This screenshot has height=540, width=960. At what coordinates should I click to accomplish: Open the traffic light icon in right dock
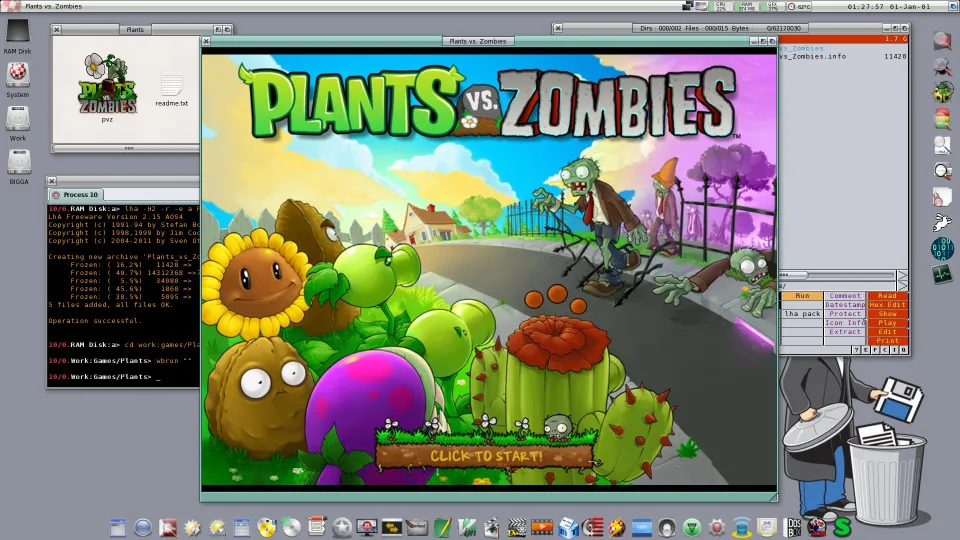(x=943, y=118)
